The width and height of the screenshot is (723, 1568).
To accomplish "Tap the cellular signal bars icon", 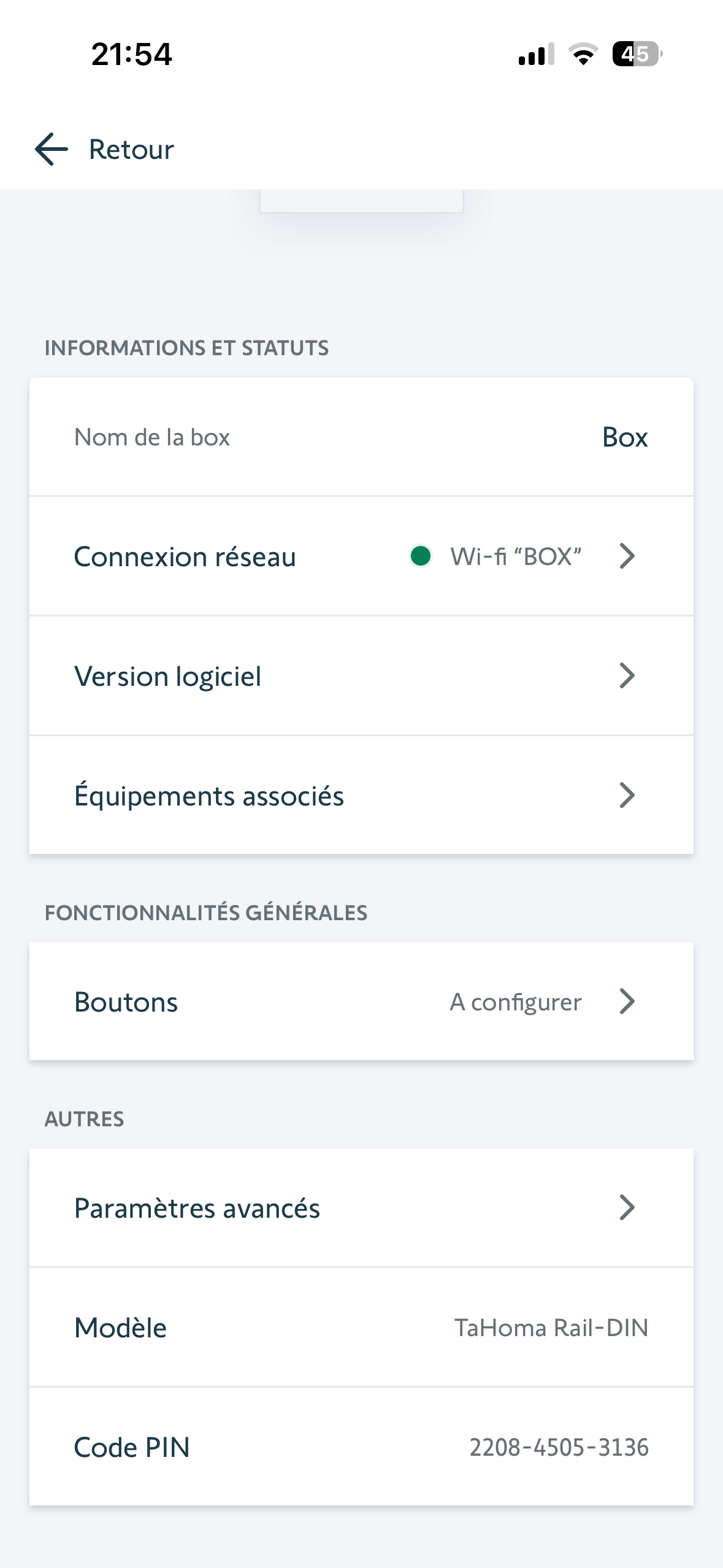I will 536,54.
